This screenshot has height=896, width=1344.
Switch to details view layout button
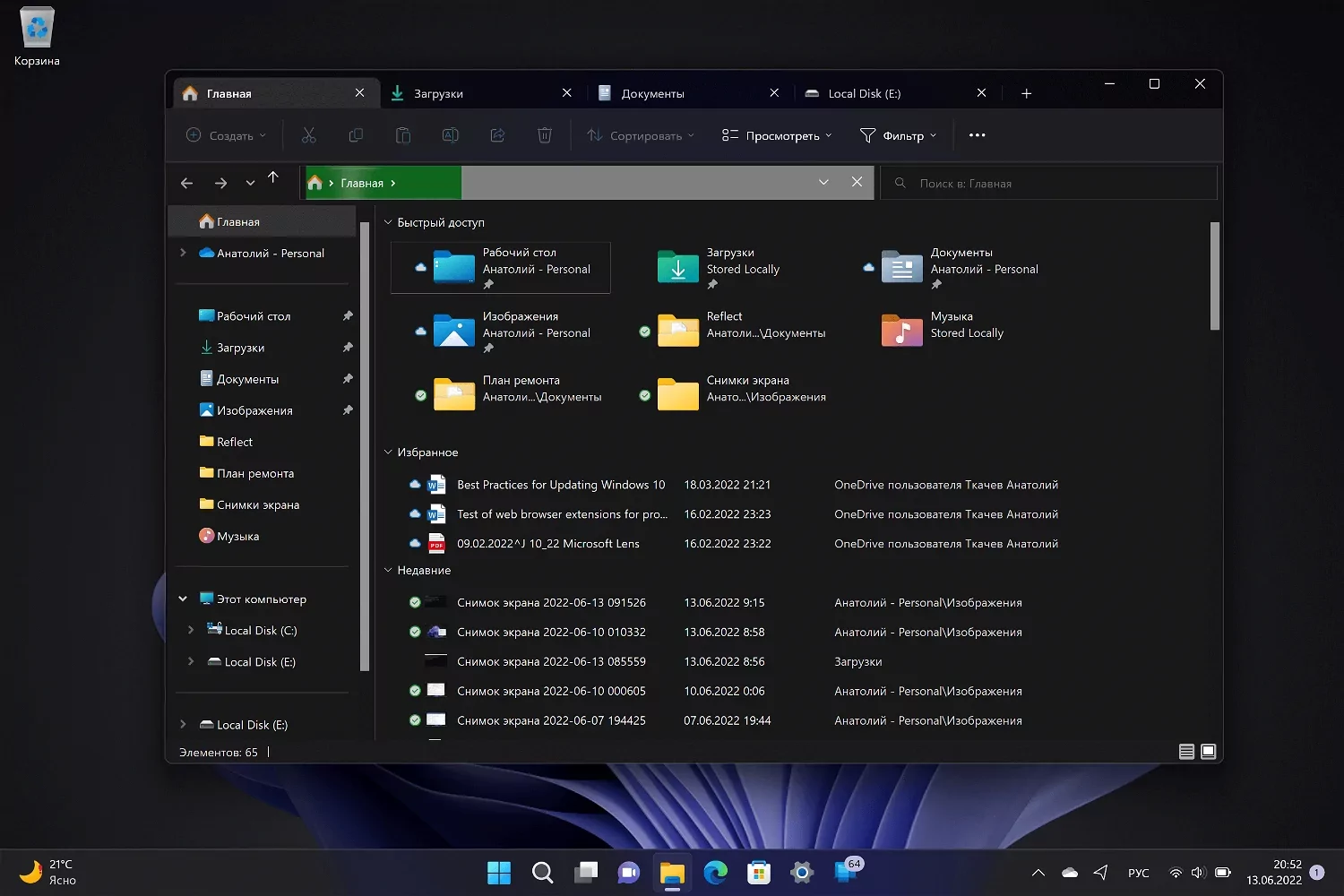[x=1186, y=752]
